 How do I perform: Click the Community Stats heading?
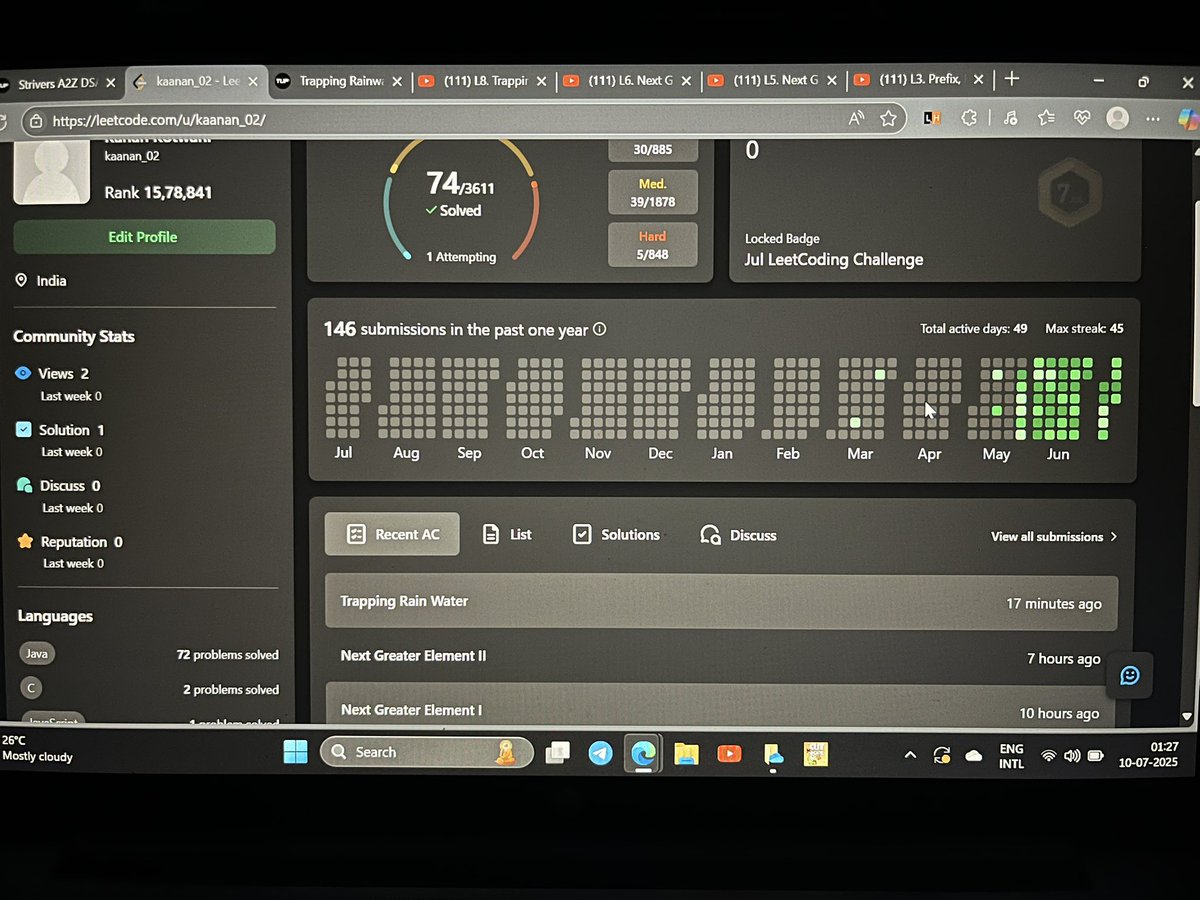74,336
